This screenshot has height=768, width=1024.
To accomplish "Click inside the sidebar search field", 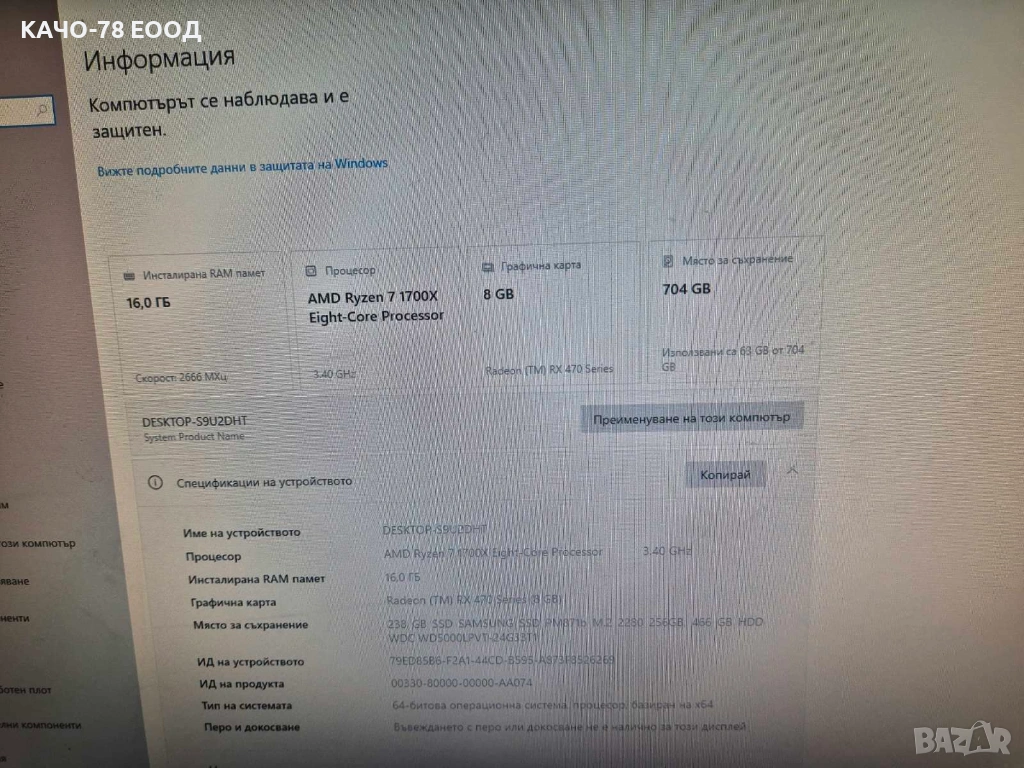I will [26, 110].
